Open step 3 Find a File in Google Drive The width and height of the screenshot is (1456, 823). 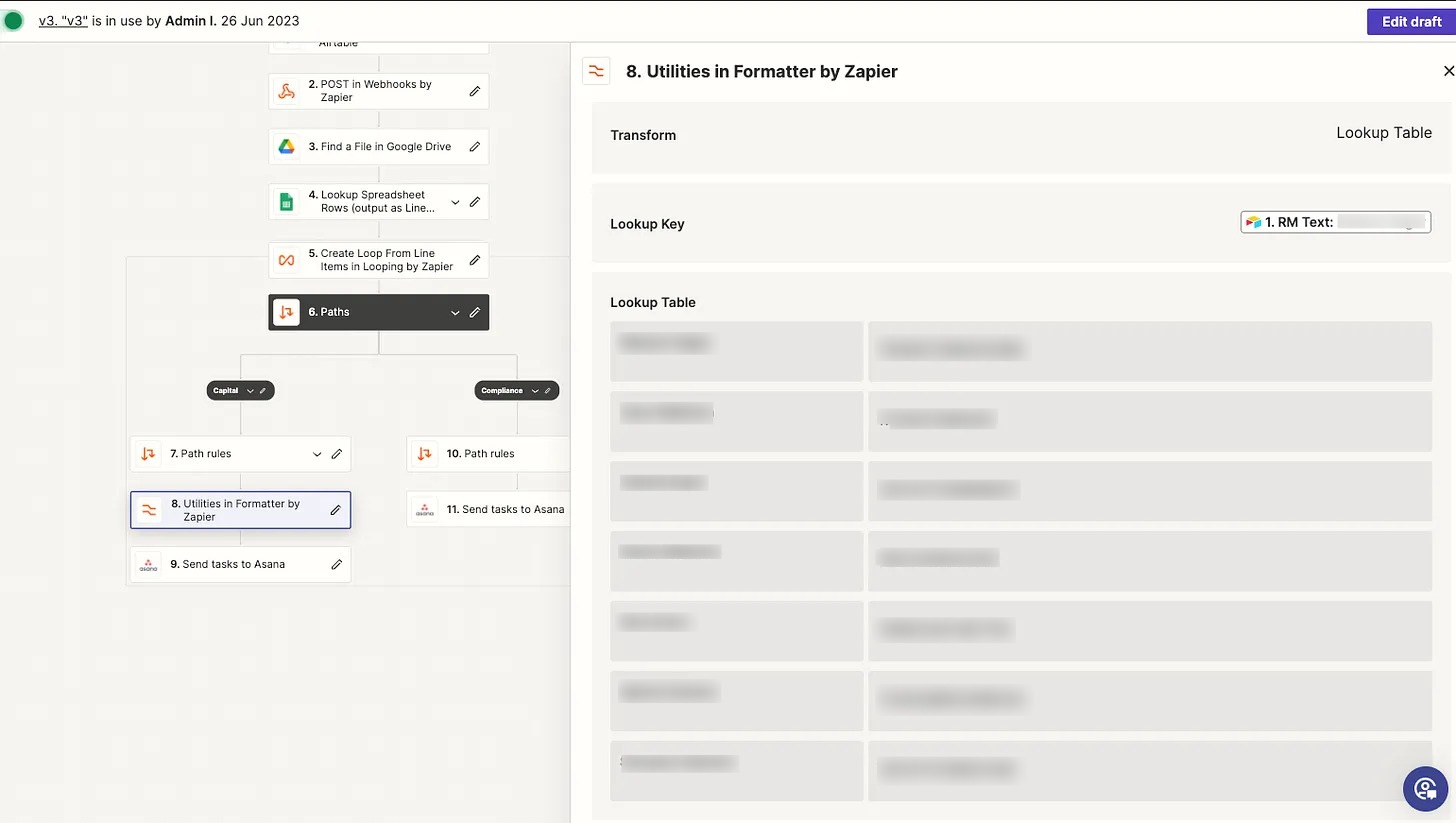378,146
